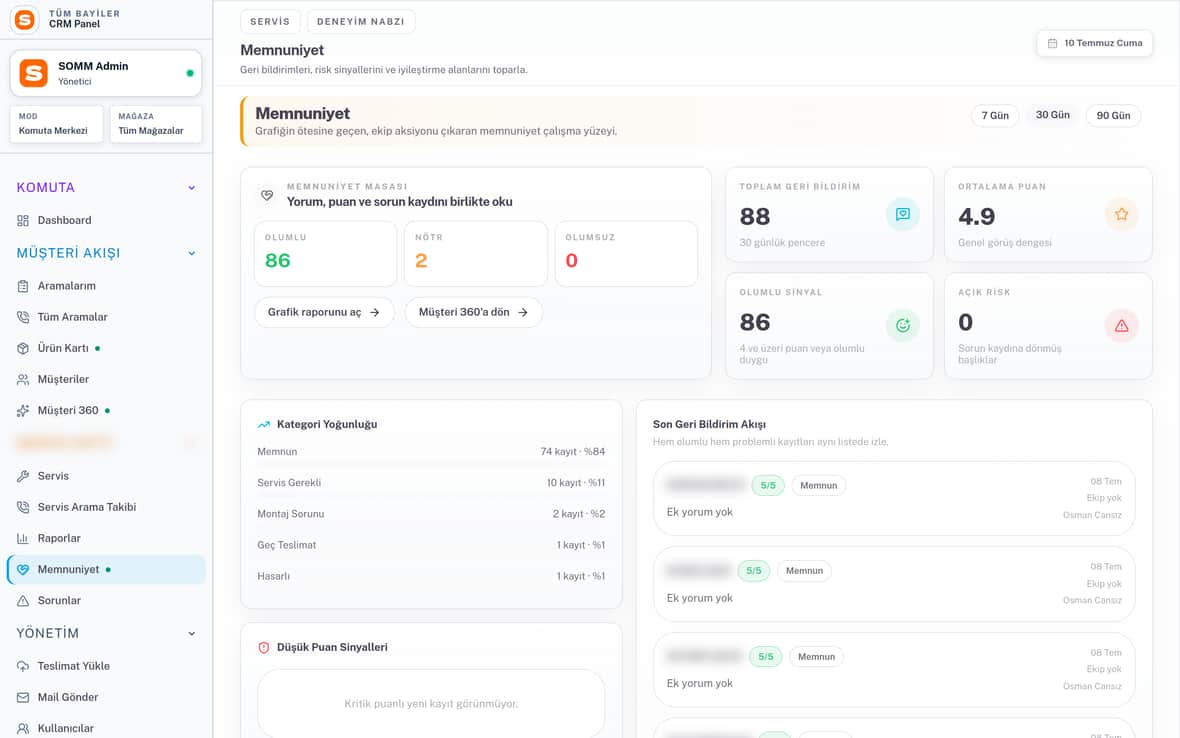Click Müşteri 360'a dön button
The width and height of the screenshot is (1180, 738).
(473, 312)
